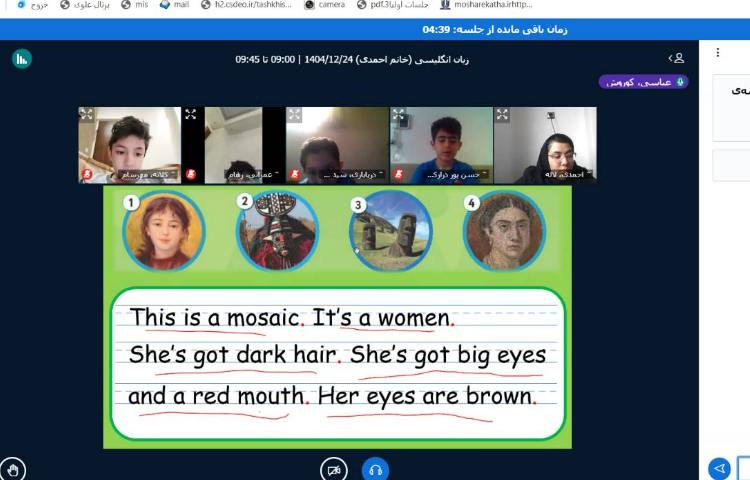Click picture 4, the mosaic woman
The width and height of the screenshot is (750, 480).
point(504,231)
